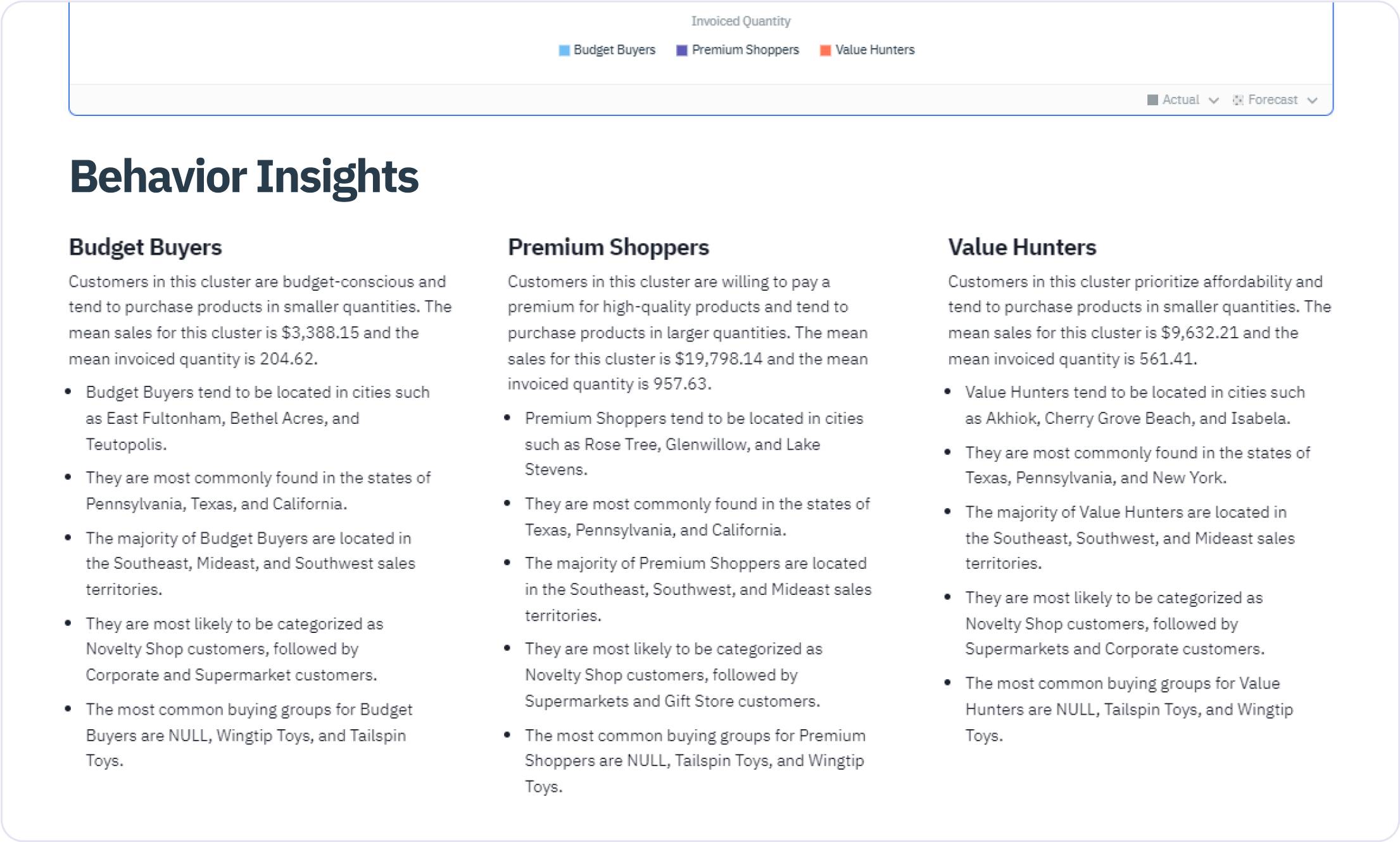Viewport: 1400px width, 842px height.
Task: Select the Budget Buyers legend color swatch
Action: point(565,49)
